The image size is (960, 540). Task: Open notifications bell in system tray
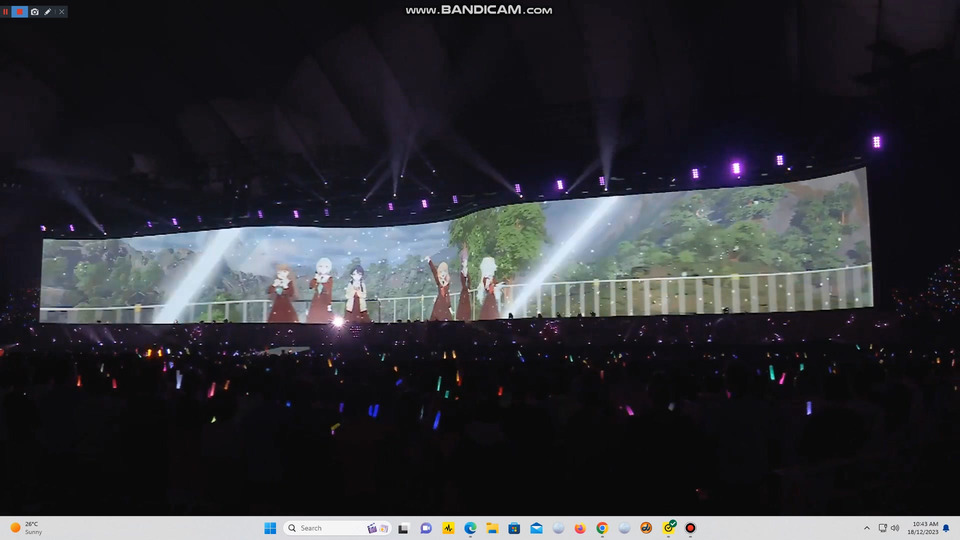click(946, 528)
